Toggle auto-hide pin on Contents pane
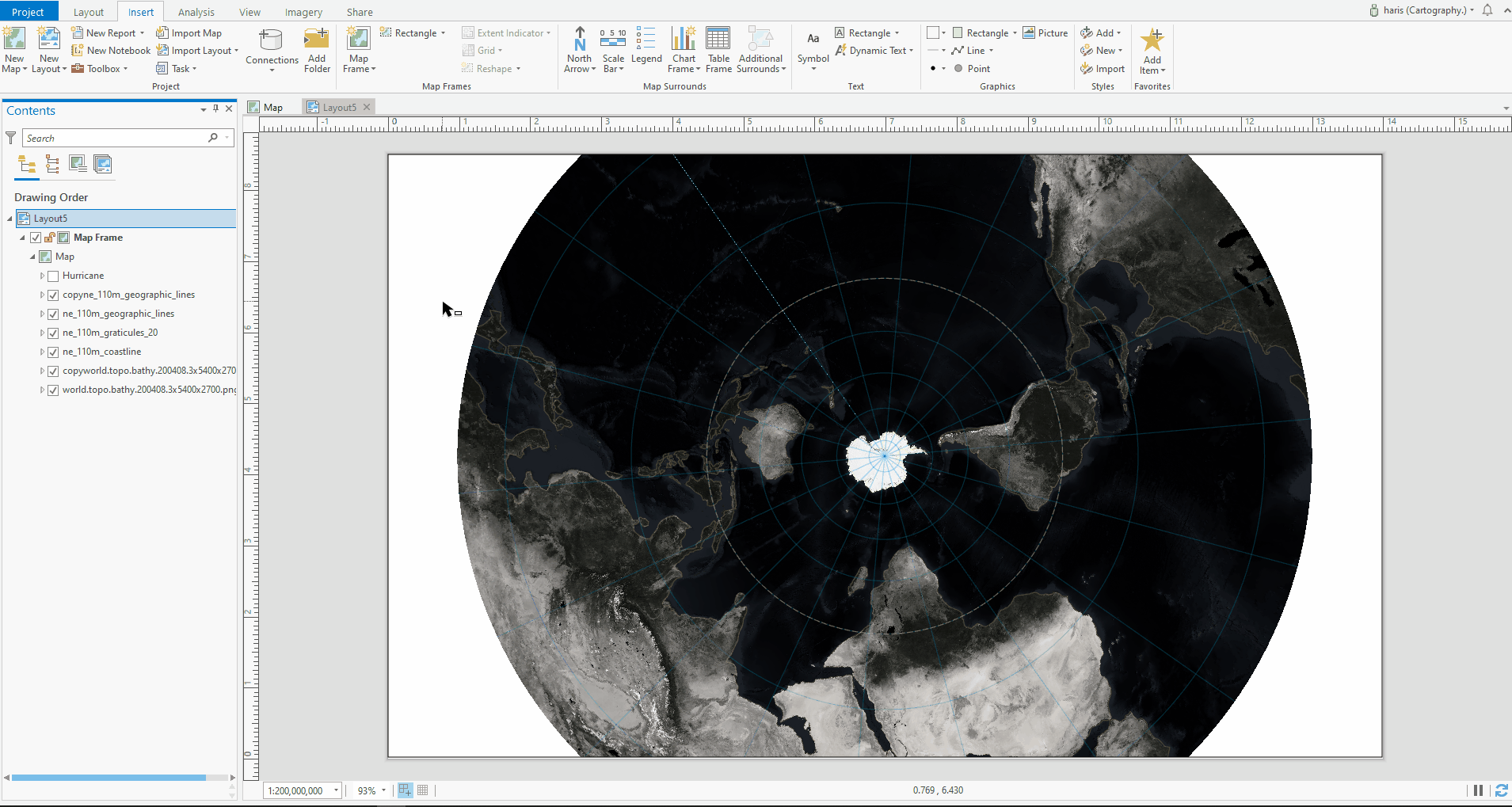 [x=215, y=108]
